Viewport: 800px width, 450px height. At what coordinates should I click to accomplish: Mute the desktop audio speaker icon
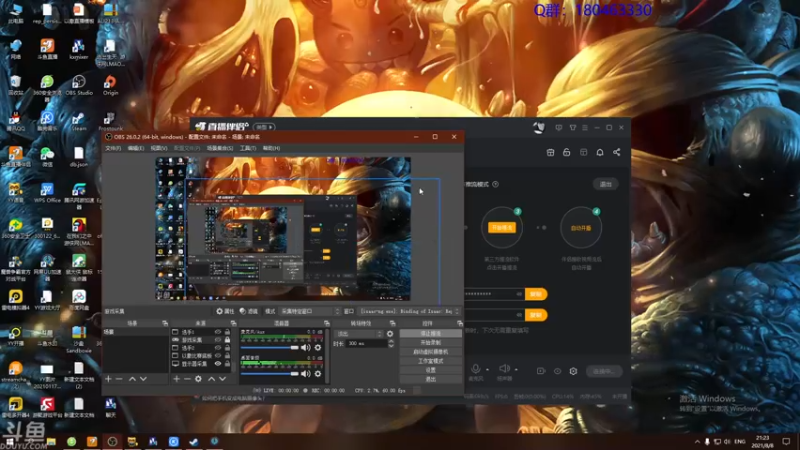point(306,374)
